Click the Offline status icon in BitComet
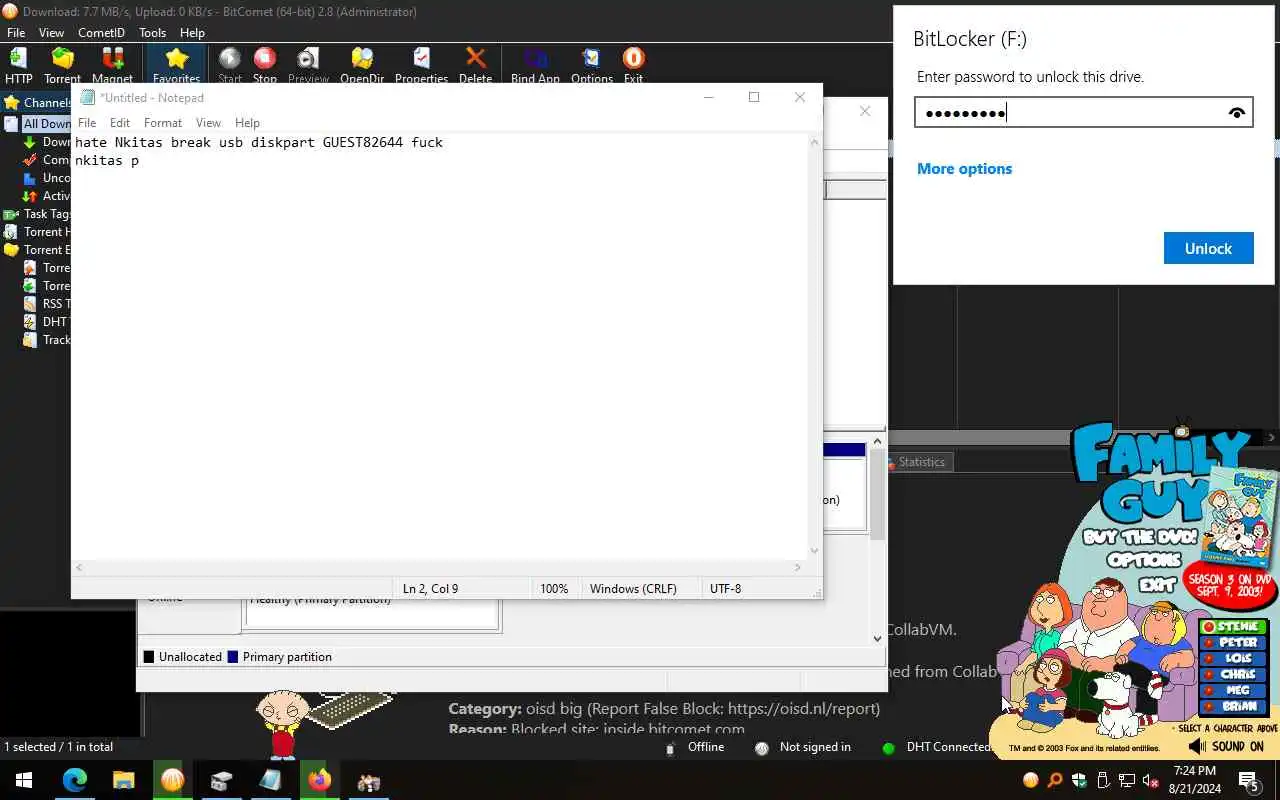Viewport: 1280px width, 800px height. [670, 748]
